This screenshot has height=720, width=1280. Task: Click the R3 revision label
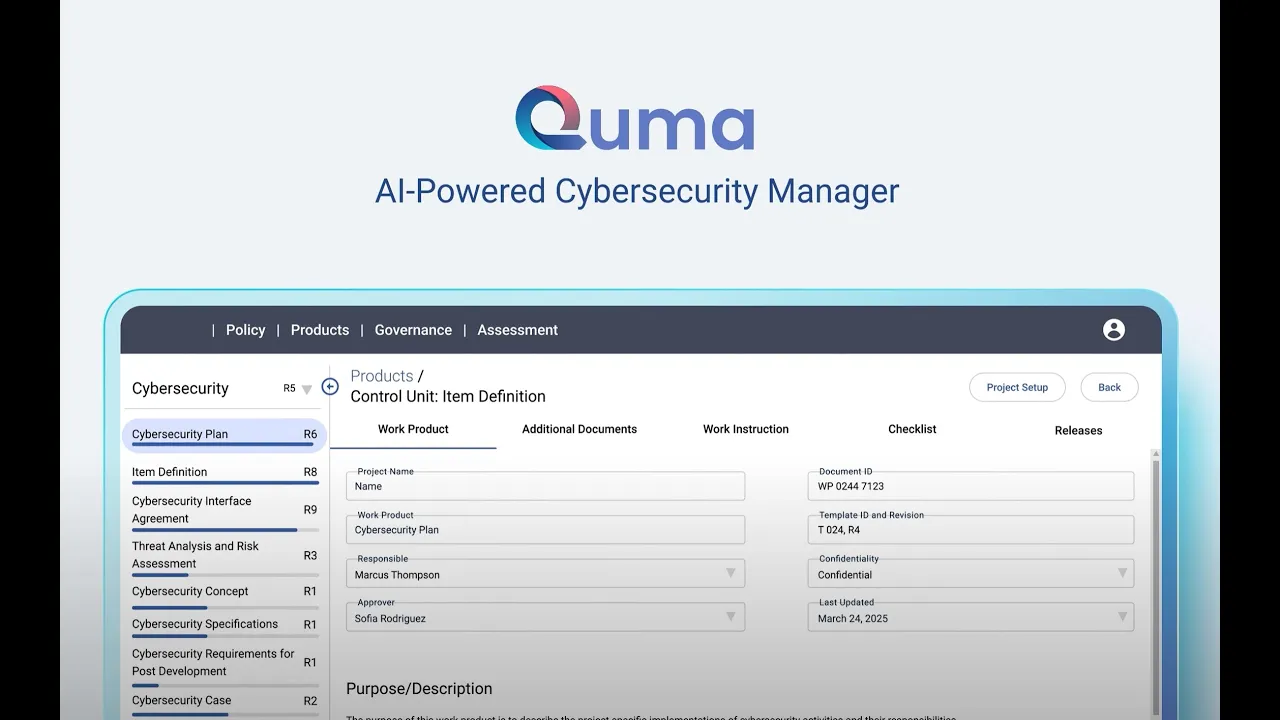click(x=310, y=555)
